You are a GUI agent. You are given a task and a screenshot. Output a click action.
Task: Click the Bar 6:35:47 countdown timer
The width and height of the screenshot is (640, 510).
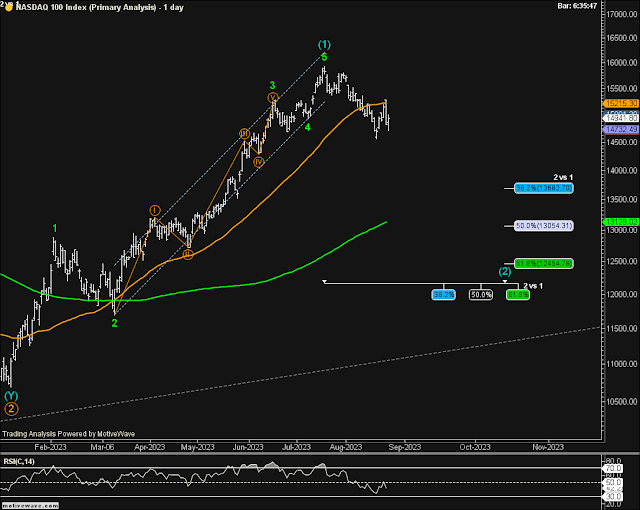click(x=577, y=6)
